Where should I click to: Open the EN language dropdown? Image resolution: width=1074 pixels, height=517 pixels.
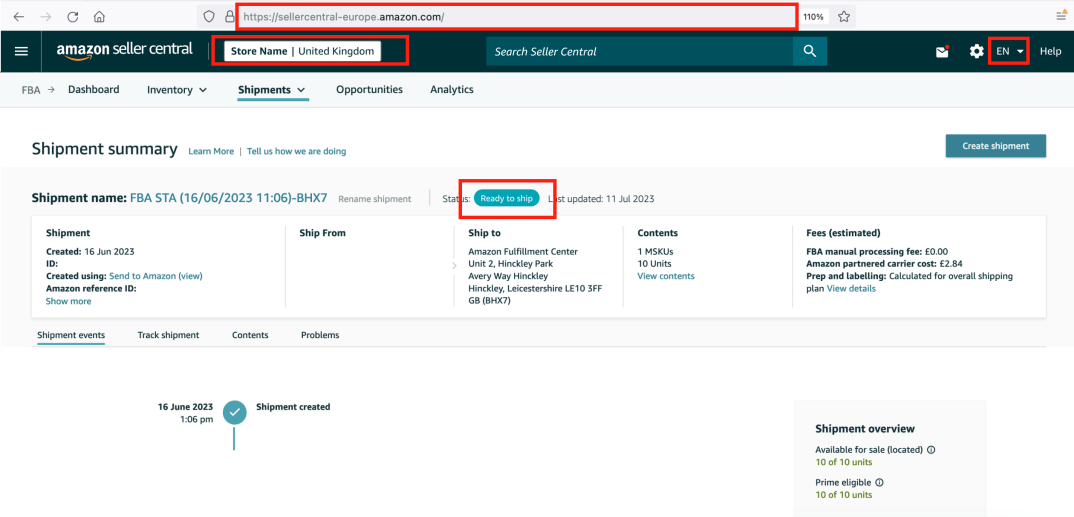pos(1009,51)
